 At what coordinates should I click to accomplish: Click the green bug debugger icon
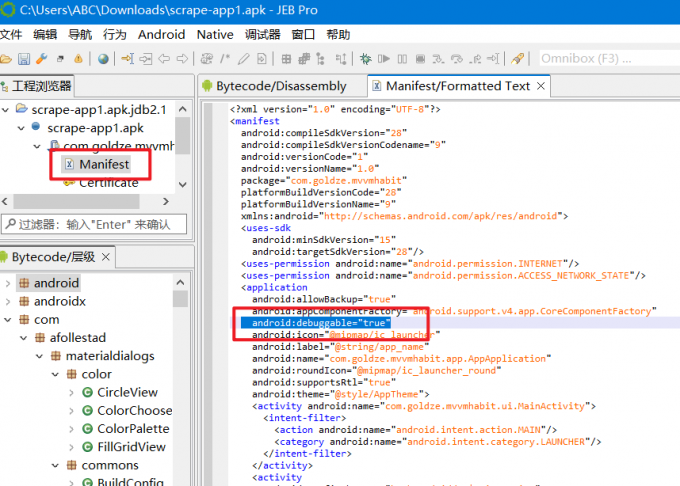pyautogui.click(x=367, y=59)
